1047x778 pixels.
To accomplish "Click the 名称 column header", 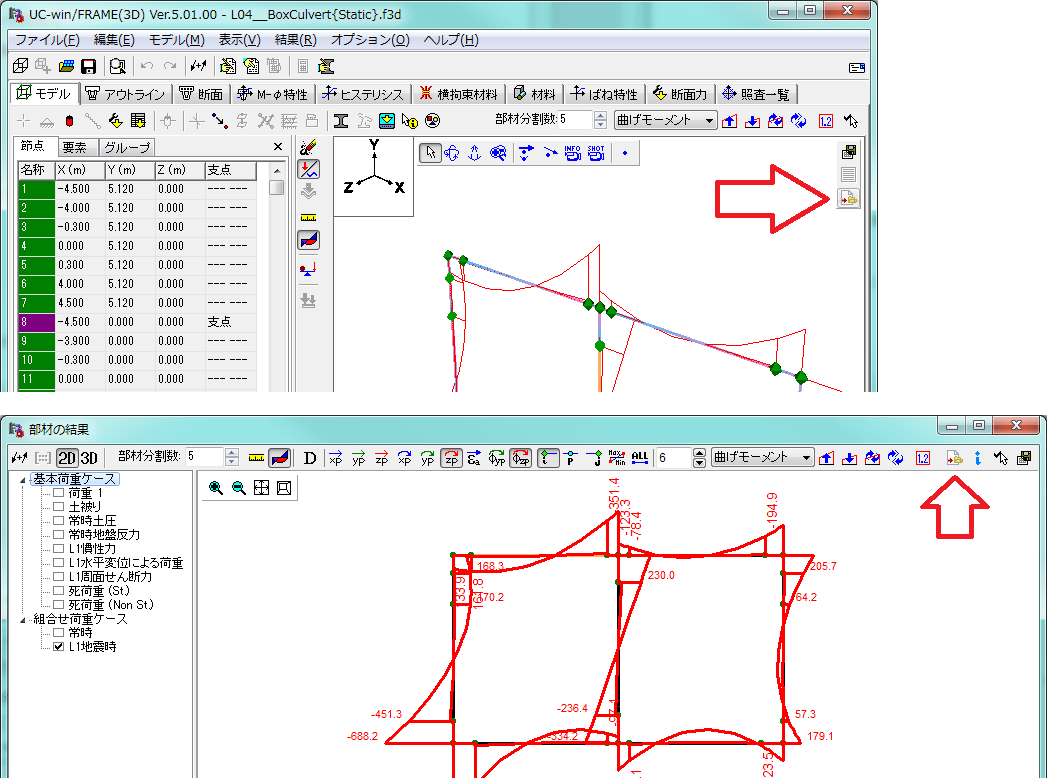I will [x=36, y=170].
